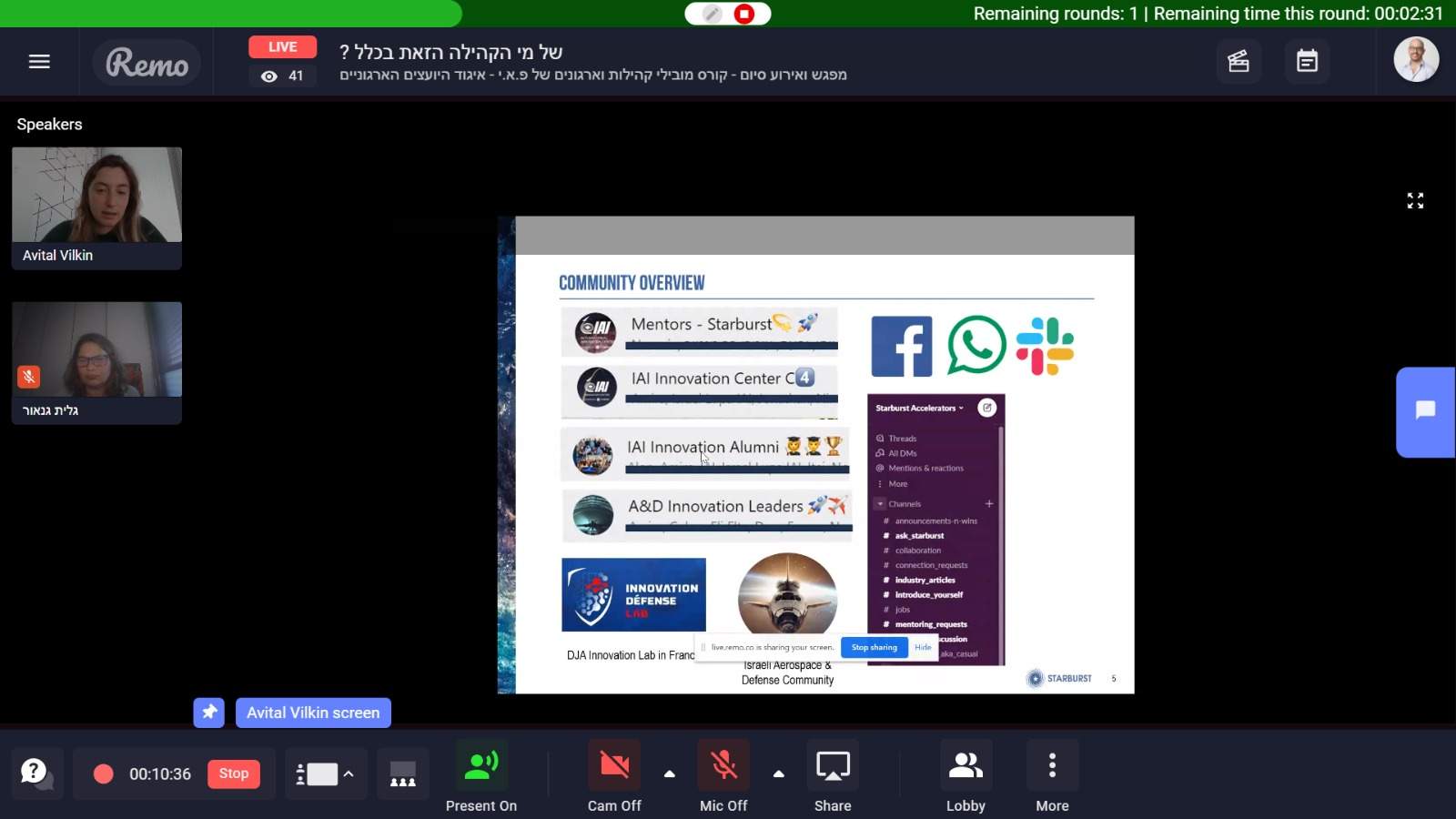This screenshot has width=1456, height=819.
Task: Click Mentors - Starburst group entry
Action: pyautogui.click(x=700, y=332)
